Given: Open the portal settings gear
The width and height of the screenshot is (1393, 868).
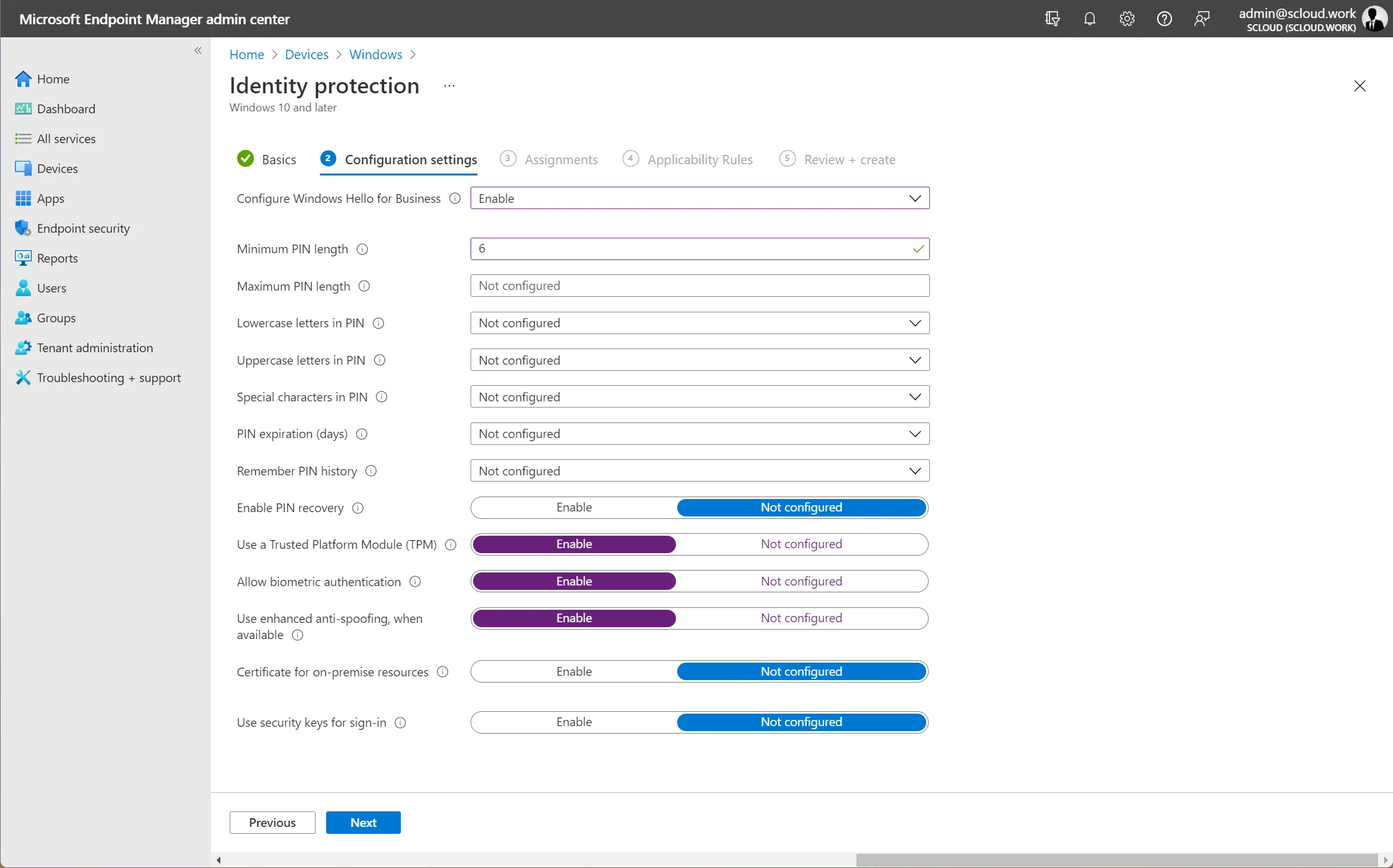Looking at the screenshot, I should coord(1127,19).
